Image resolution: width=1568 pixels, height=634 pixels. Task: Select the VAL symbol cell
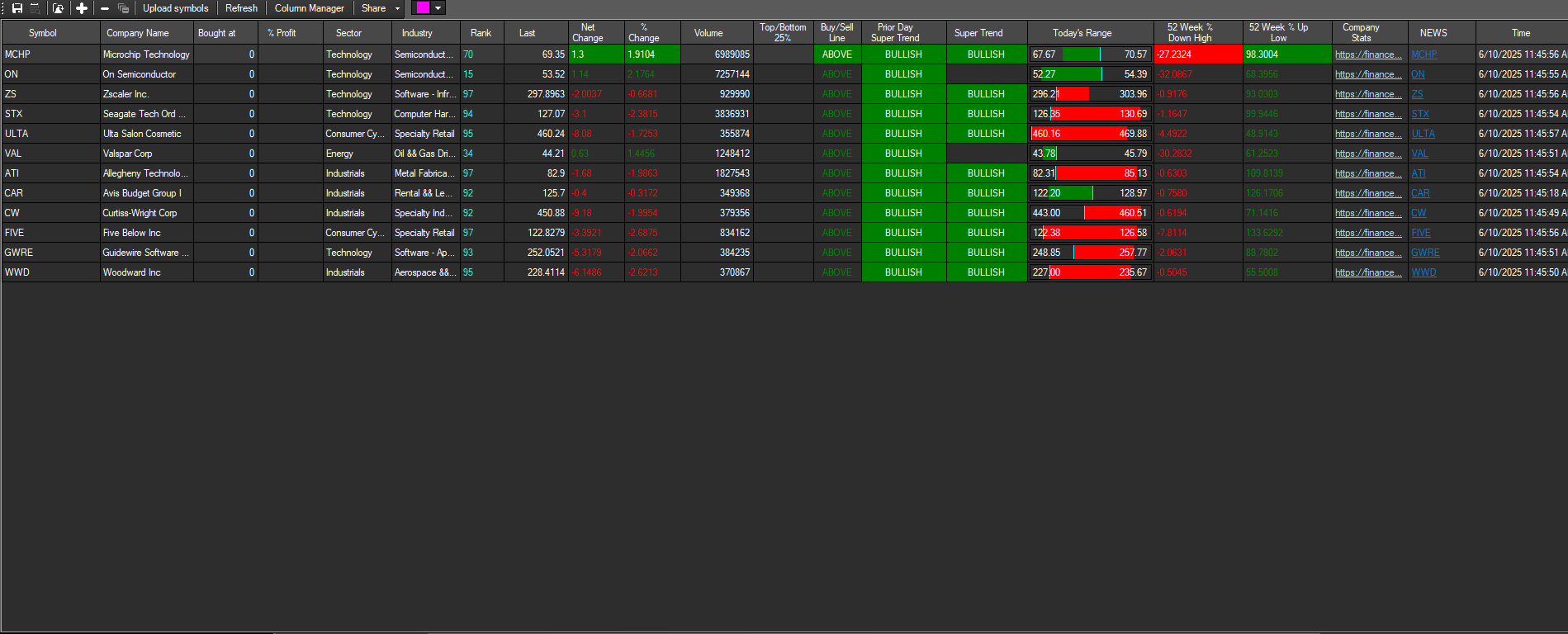point(50,154)
